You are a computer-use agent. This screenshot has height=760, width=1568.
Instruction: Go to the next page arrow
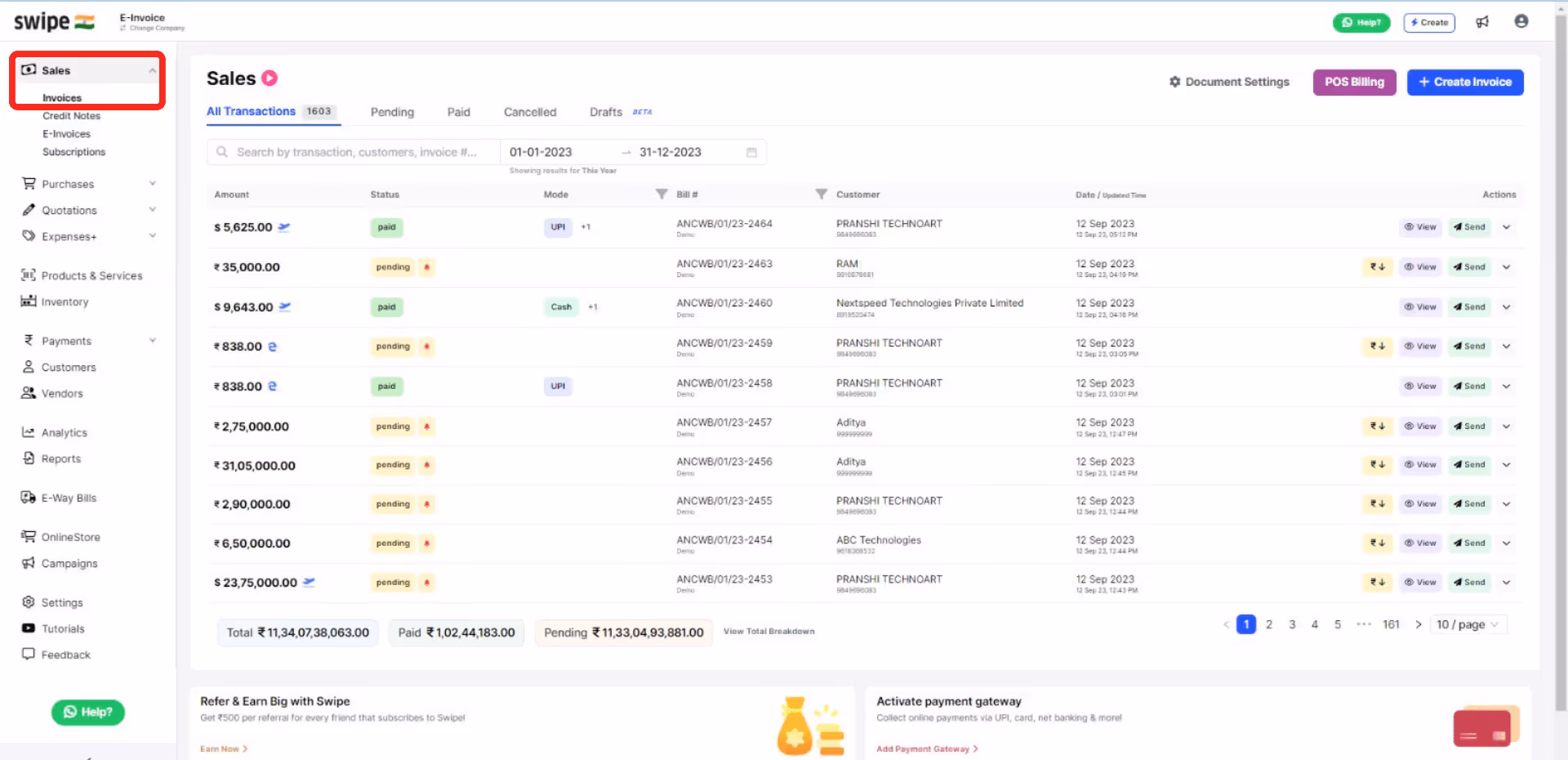1419,625
